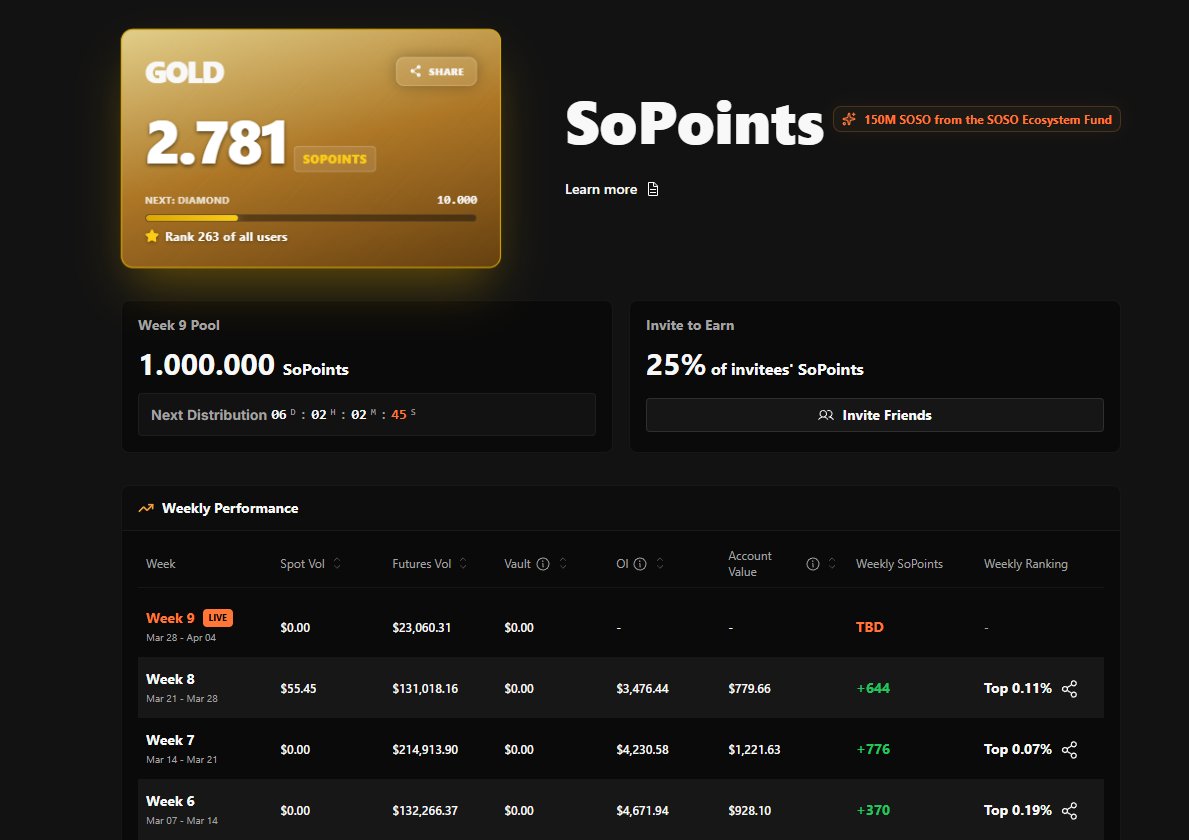The height and width of the screenshot is (840, 1189).
Task: Select the Week 6 row label
Action: [x=170, y=801]
